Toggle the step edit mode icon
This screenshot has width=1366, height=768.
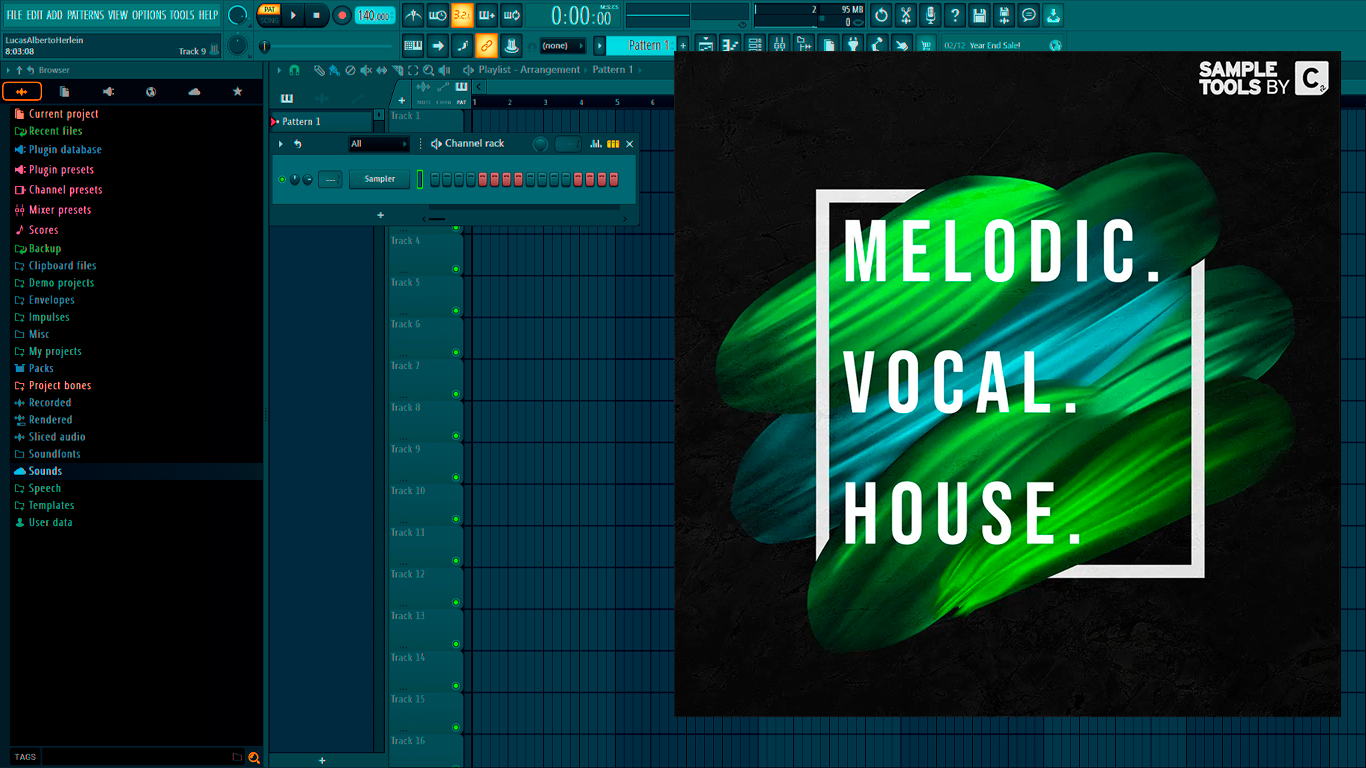(462, 45)
